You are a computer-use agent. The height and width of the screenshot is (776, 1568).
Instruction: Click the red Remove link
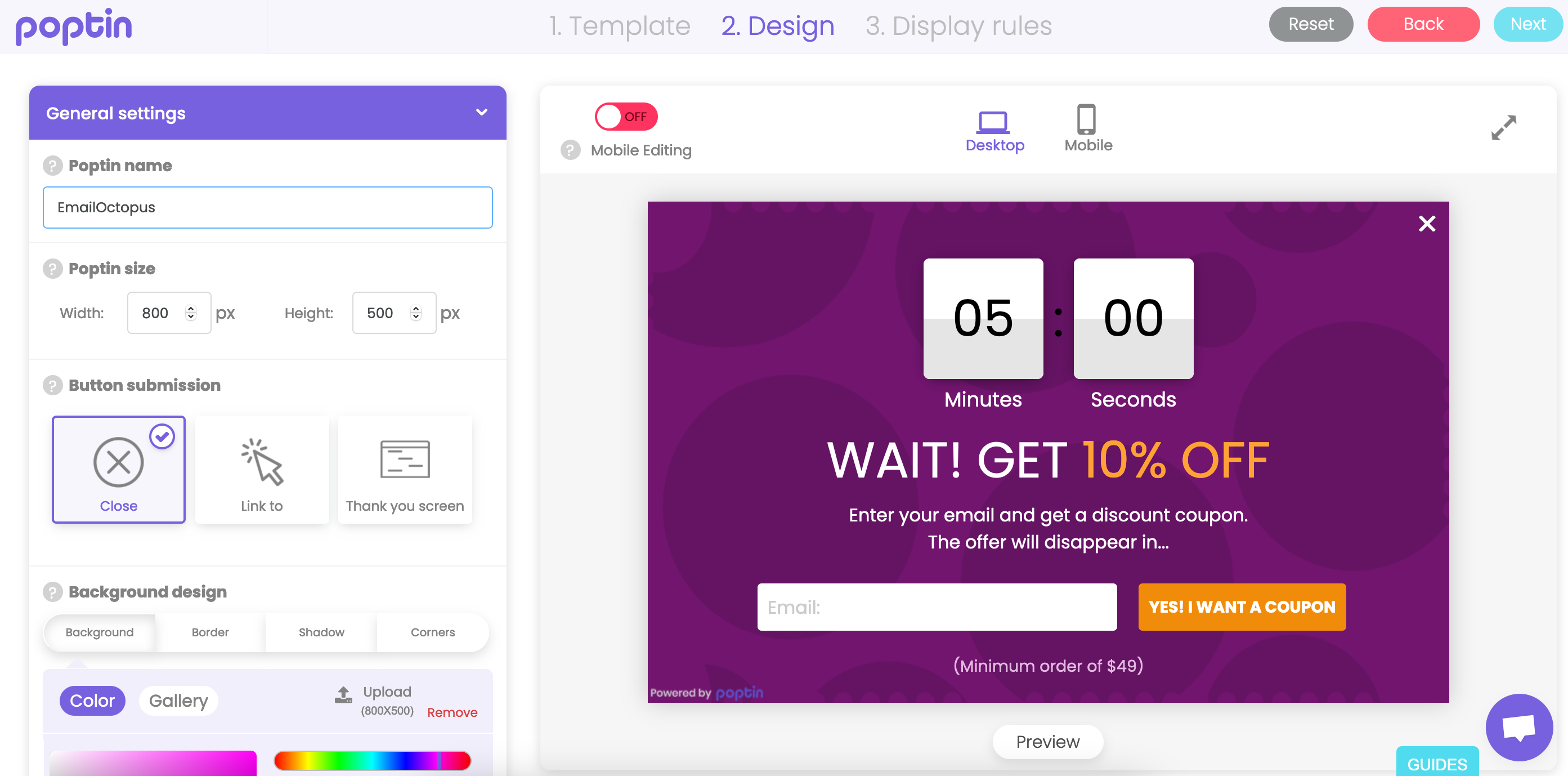(453, 712)
